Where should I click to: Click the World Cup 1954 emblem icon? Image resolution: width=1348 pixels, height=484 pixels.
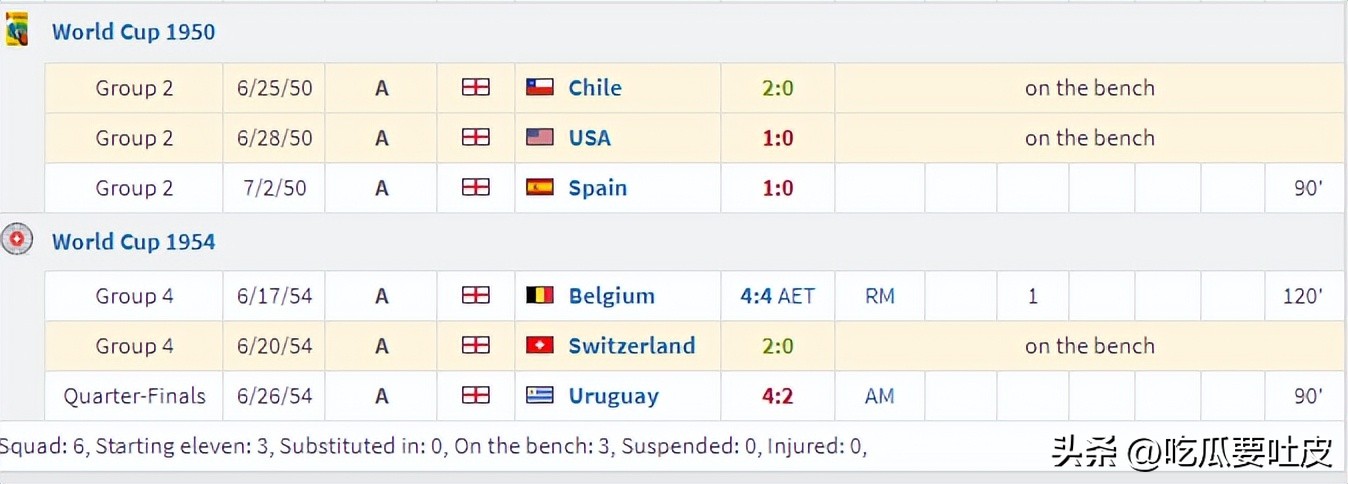coord(16,241)
